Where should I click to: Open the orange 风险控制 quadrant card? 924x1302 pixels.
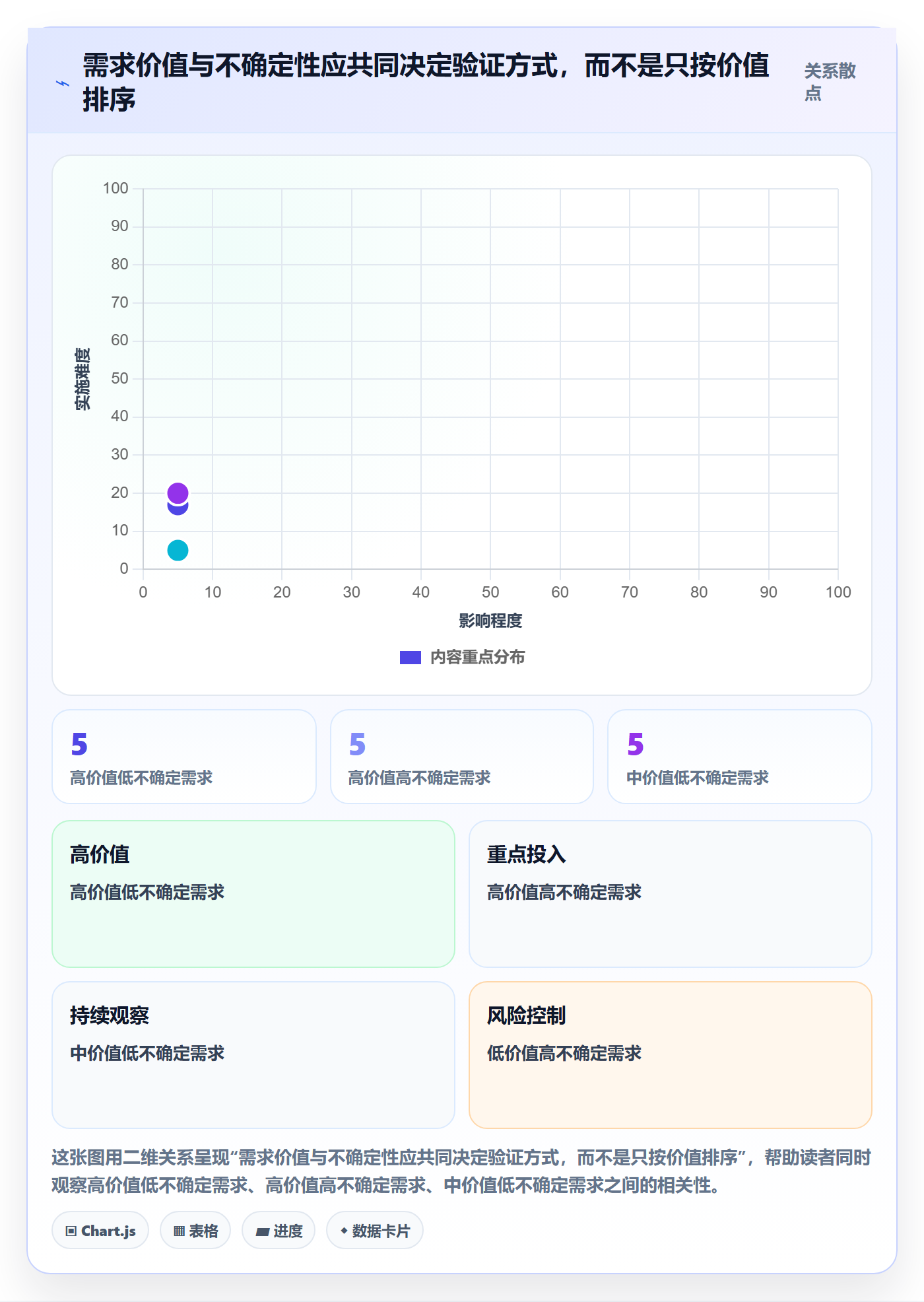[671, 1055]
